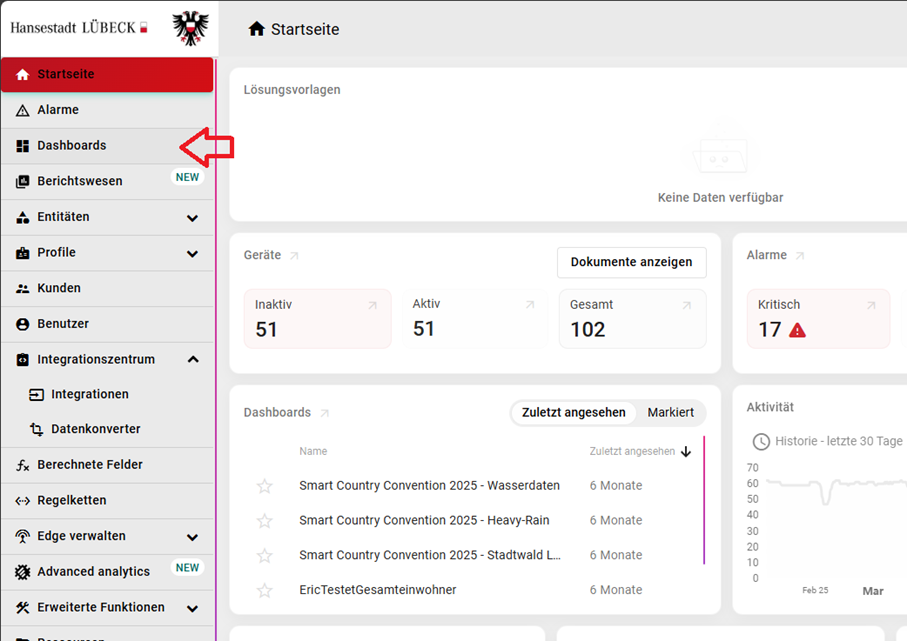The width and height of the screenshot is (907, 641).
Task: Click the Berichtswesen report icon
Action: click(x=22, y=182)
